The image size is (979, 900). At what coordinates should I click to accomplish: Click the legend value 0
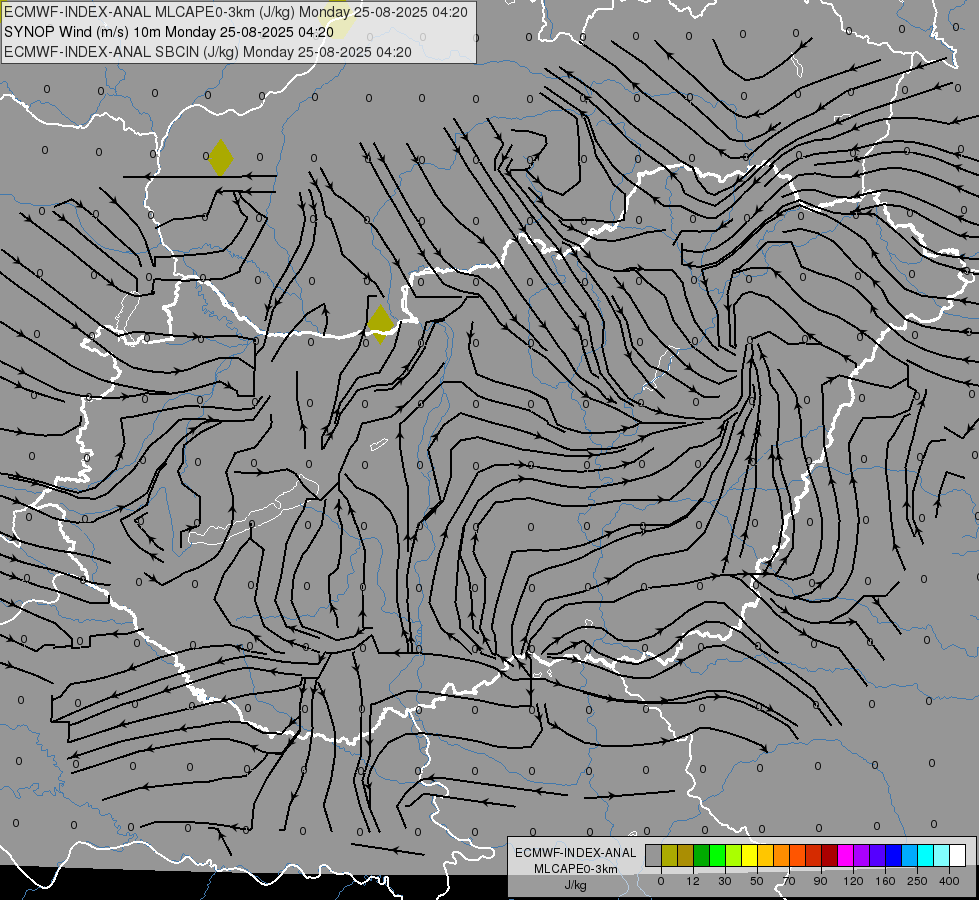click(x=661, y=881)
